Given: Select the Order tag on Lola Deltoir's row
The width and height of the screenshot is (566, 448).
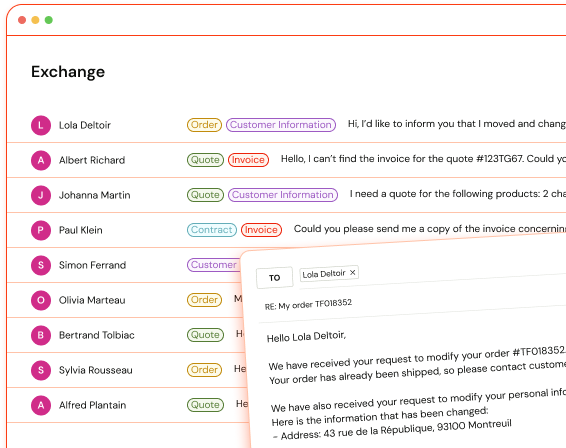Looking at the screenshot, I should pyautogui.click(x=204, y=125).
